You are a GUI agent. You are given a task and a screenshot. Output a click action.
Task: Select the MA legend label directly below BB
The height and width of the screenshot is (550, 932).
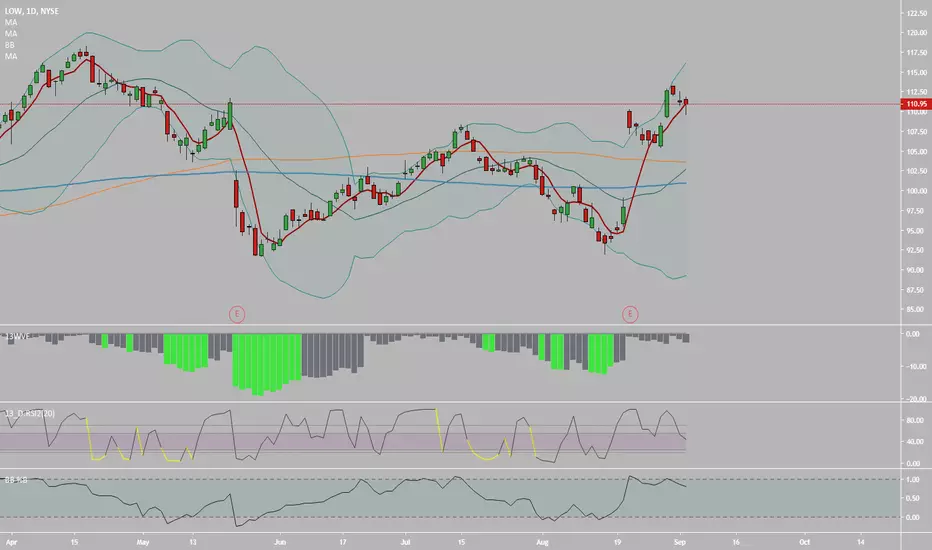[x=11, y=56]
